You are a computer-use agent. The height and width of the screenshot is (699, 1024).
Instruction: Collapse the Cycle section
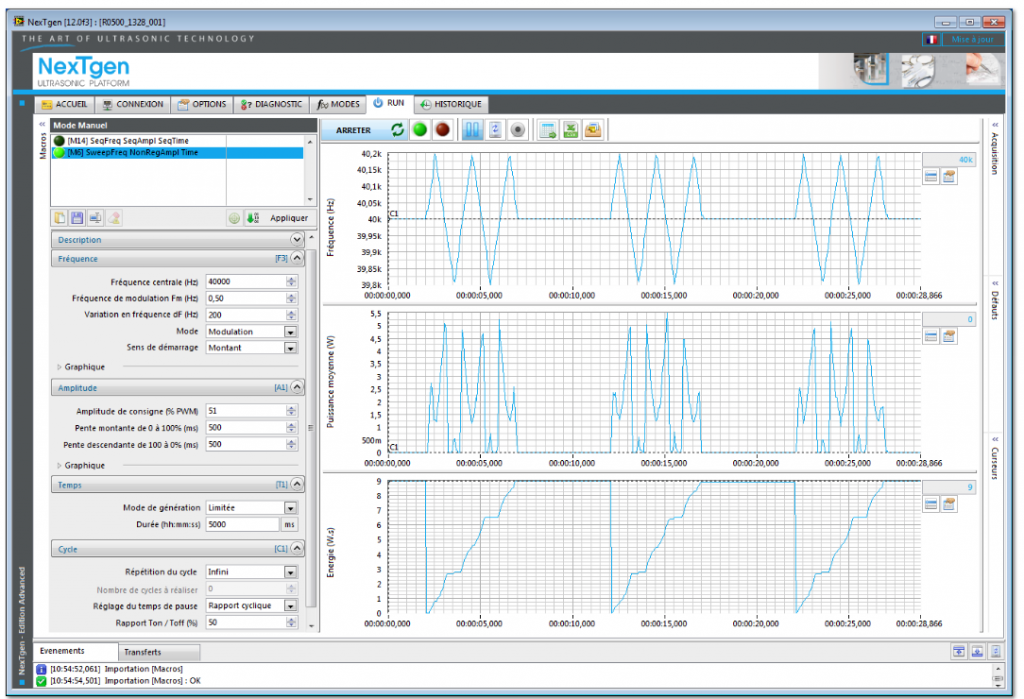point(296,548)
